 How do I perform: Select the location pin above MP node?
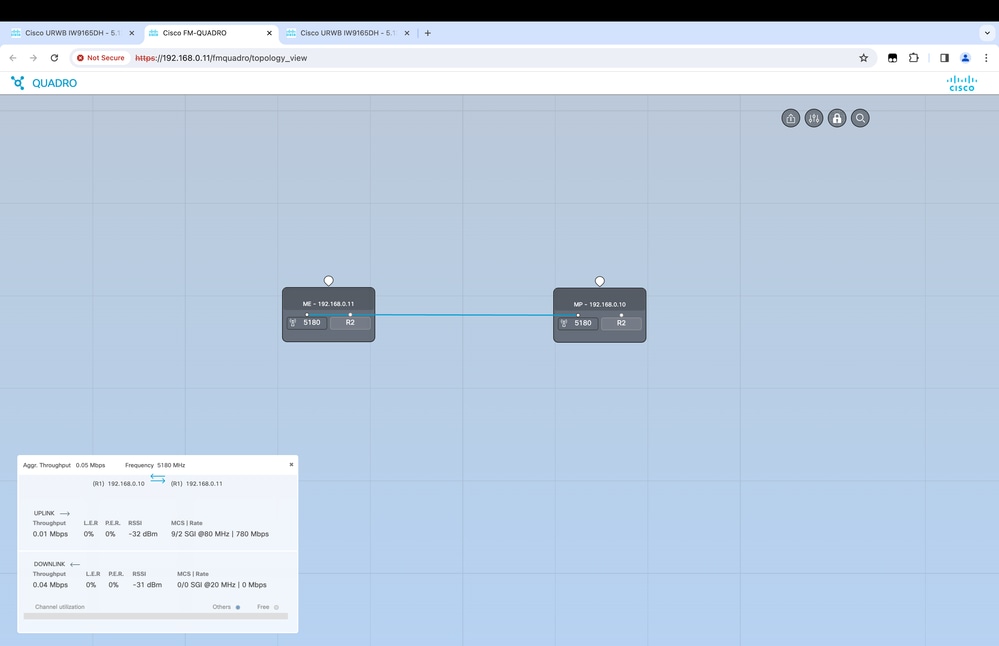[x=600, y=281]
